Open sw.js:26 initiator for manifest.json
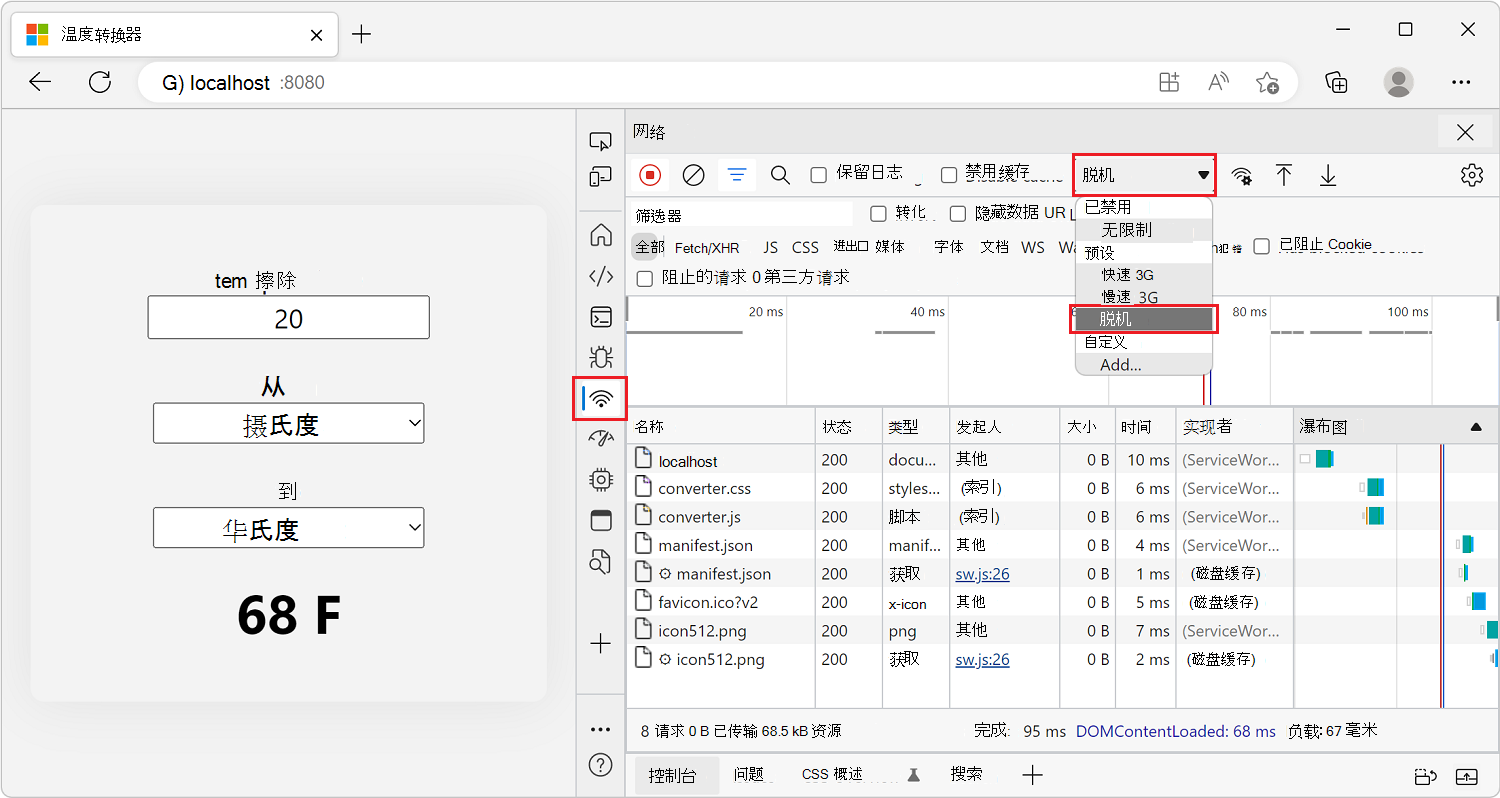1500x798 pixels. click(982, 574)
